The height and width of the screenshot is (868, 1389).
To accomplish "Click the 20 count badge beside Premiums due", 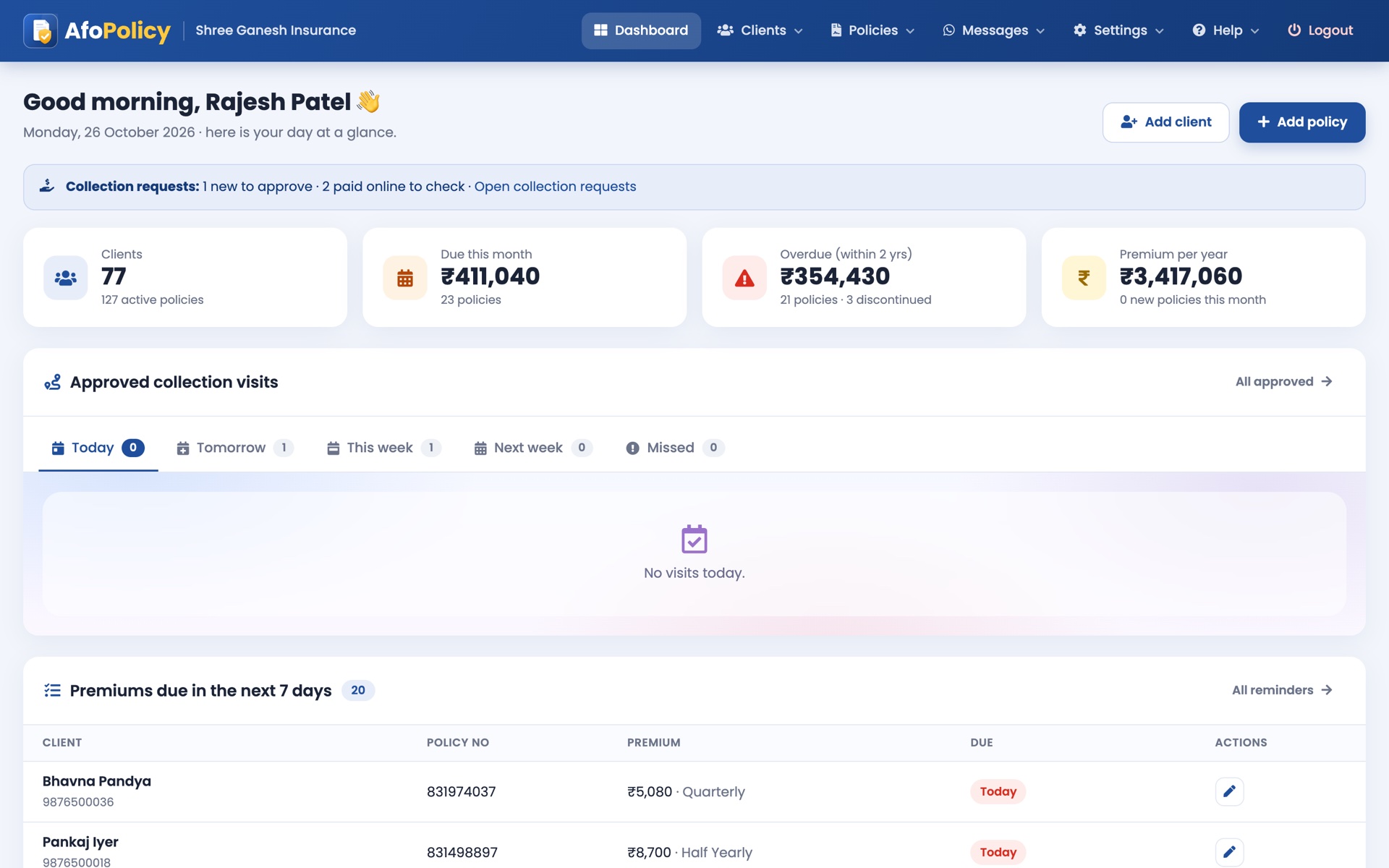I will point(358,690).
